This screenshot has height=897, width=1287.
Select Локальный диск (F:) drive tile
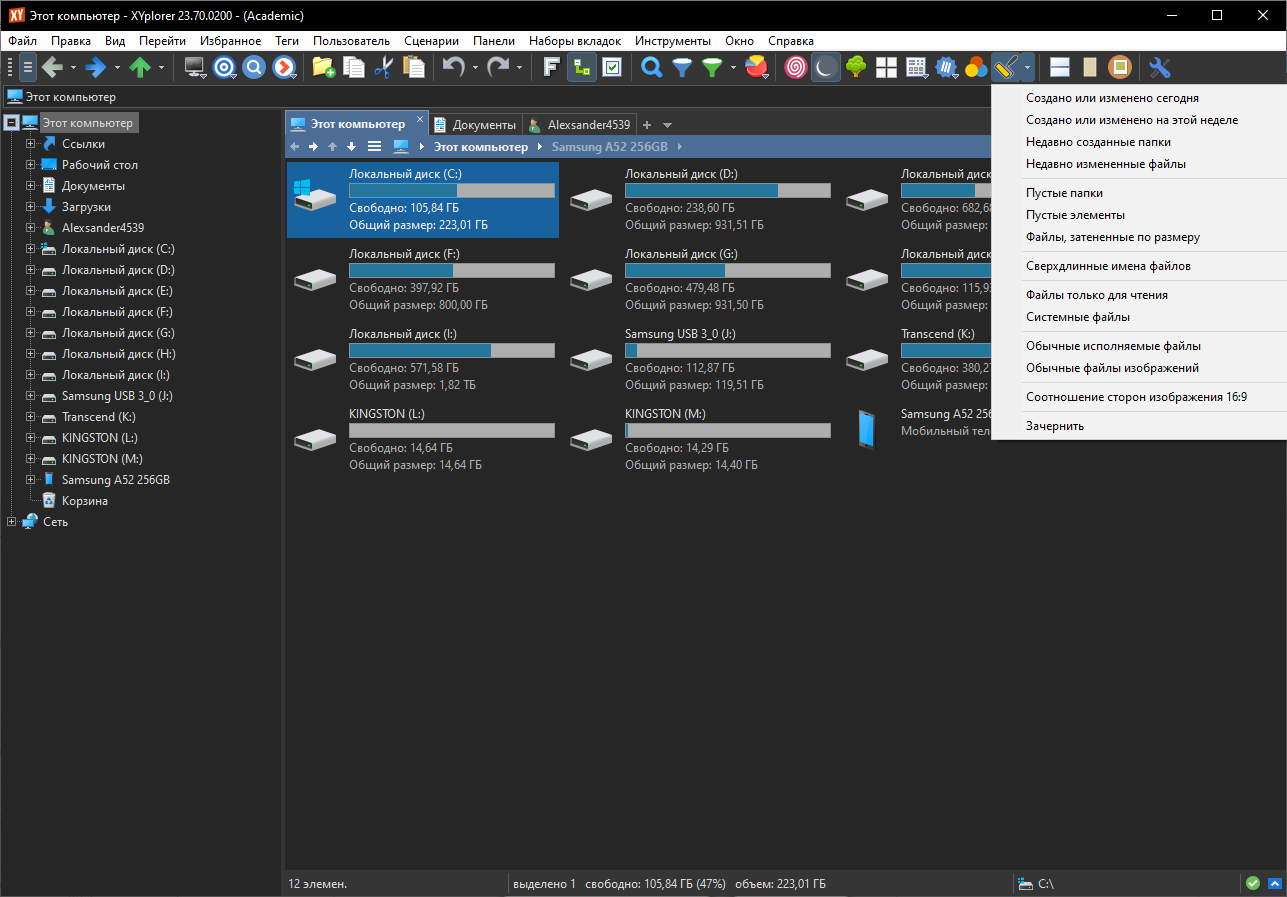(424, 279)
